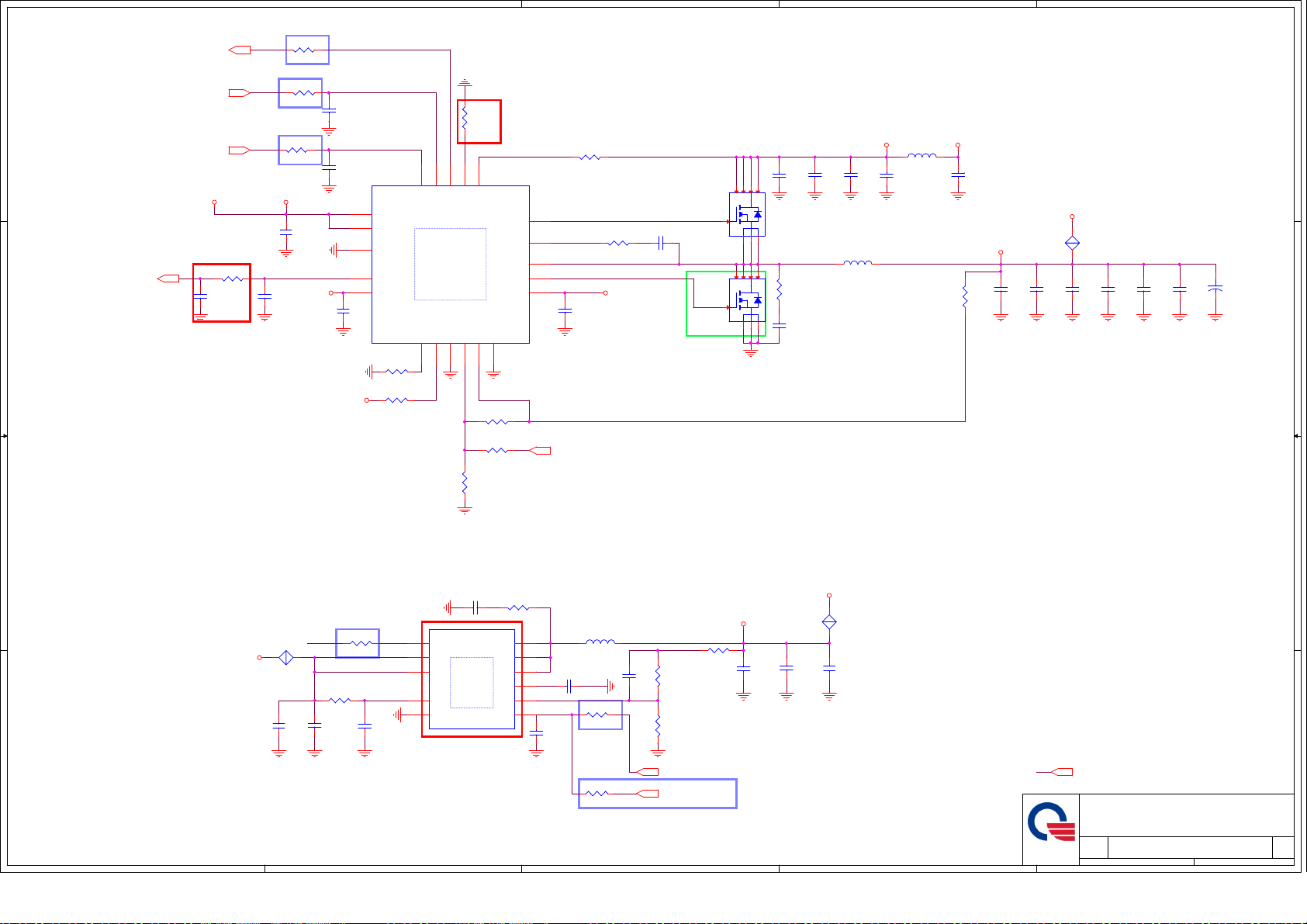Image resolution: width=1307 pixels, height=924 pixels.
Task: Select the vertical snubber resistor beside the lower MOSFET
Action: click(780, 290)
